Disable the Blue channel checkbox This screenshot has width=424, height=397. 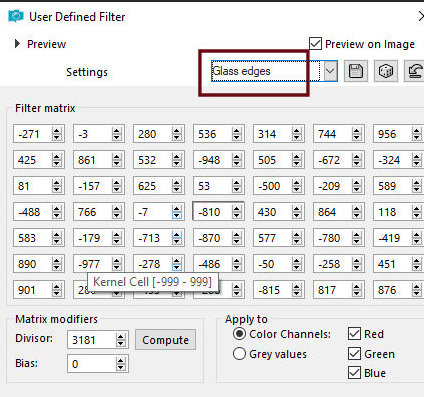tap(354, 373)
